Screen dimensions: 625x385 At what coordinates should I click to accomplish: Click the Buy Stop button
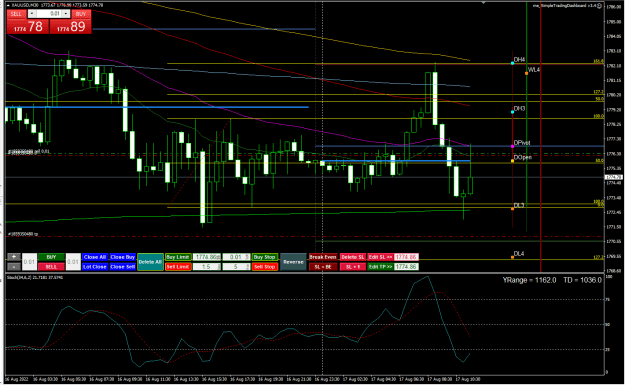coord(265,257)
